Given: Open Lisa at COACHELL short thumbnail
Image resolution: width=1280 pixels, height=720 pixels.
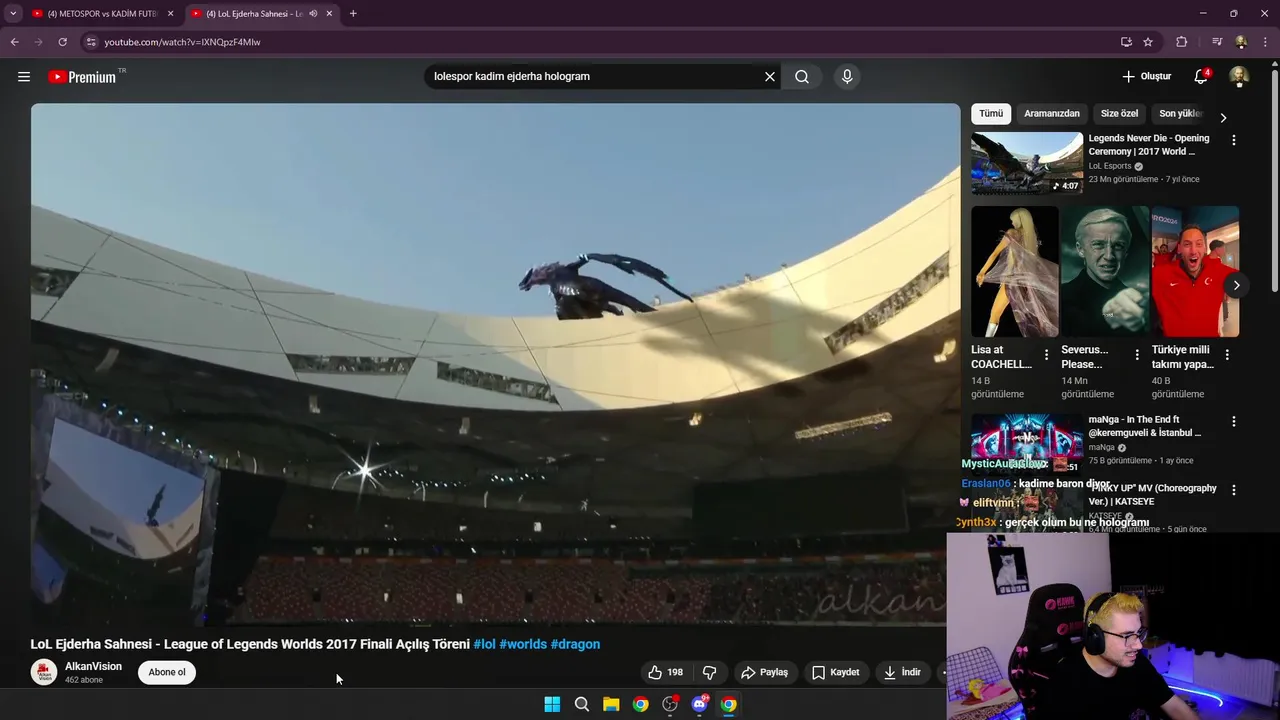Looking at the screenshot, I should coord(1015,272).
